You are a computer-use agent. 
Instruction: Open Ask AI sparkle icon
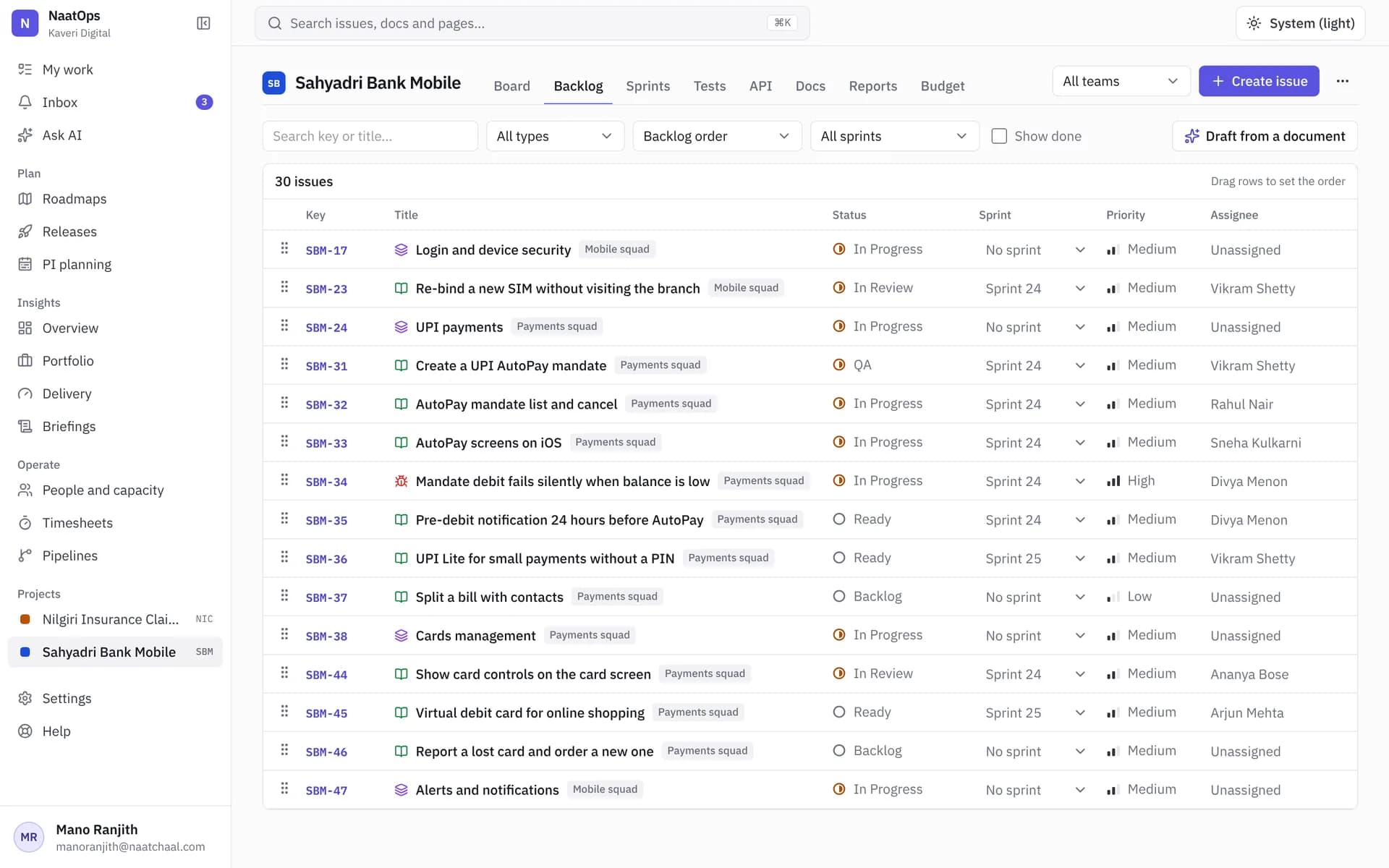(x=25, y=135)
